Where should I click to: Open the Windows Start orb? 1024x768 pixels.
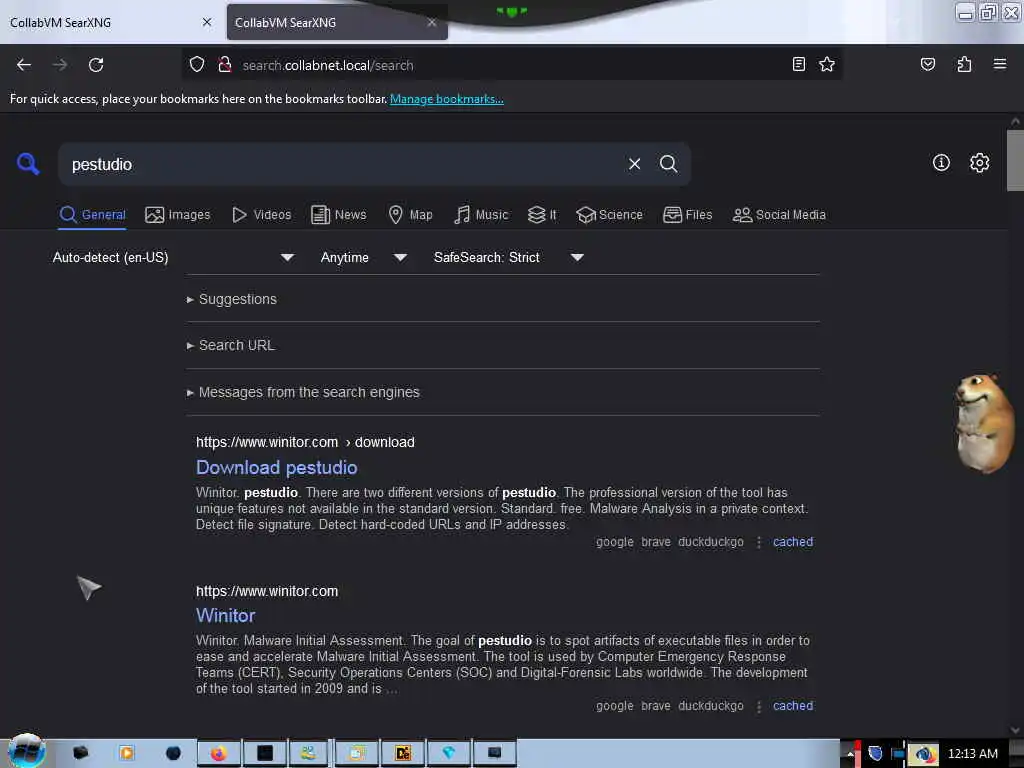click(26, 751)
